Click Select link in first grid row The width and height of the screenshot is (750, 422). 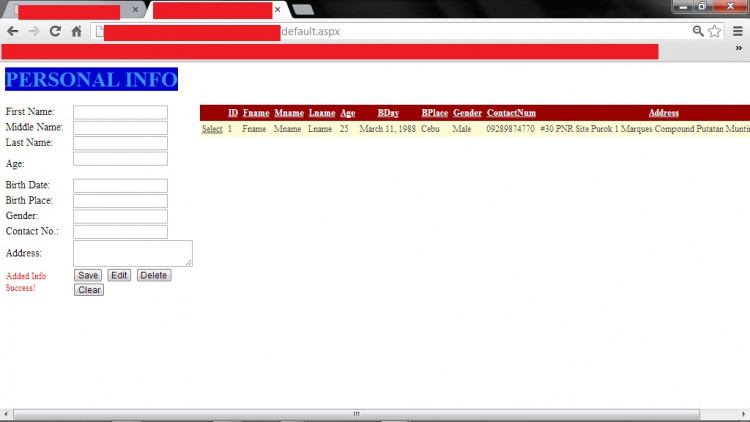tap(212, 129)
